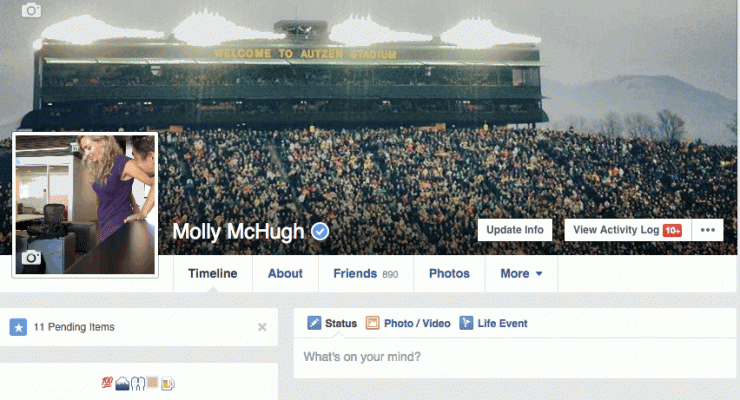Viewport: 740px width, 400px height.
Task: Switch to the About tab
Action: [286, 274]
